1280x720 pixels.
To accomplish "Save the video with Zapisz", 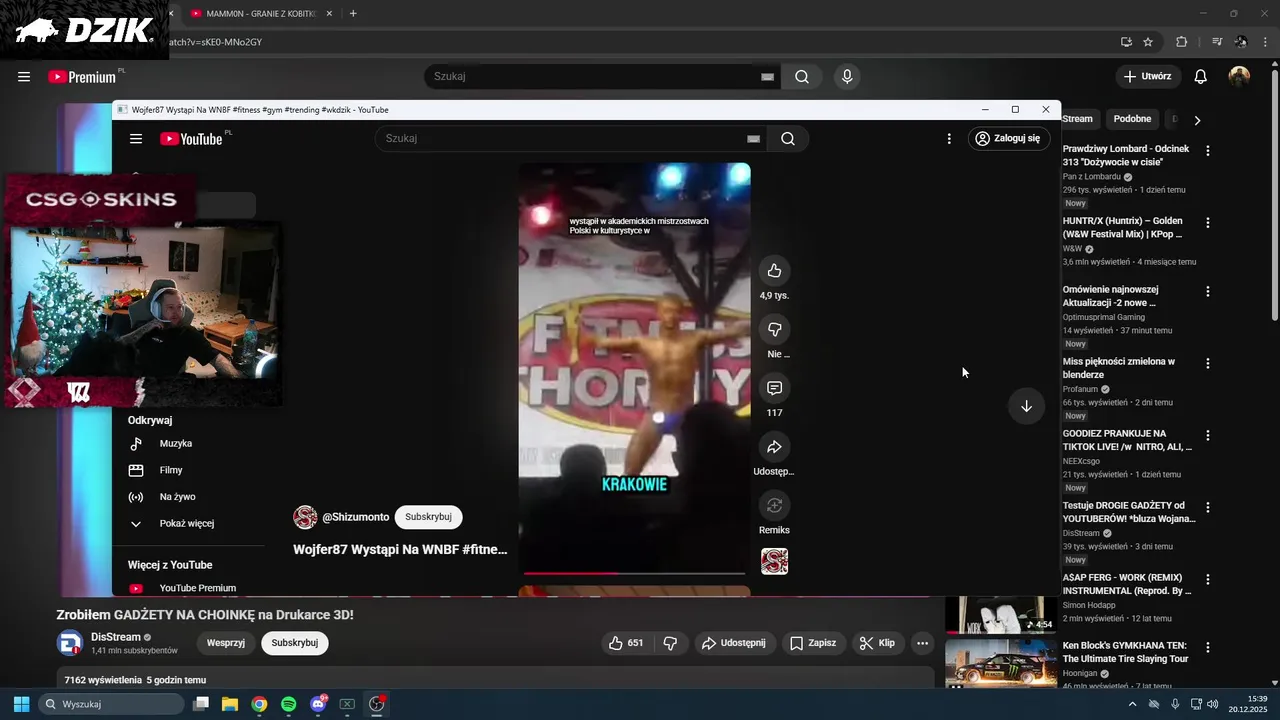I will 813,643.
